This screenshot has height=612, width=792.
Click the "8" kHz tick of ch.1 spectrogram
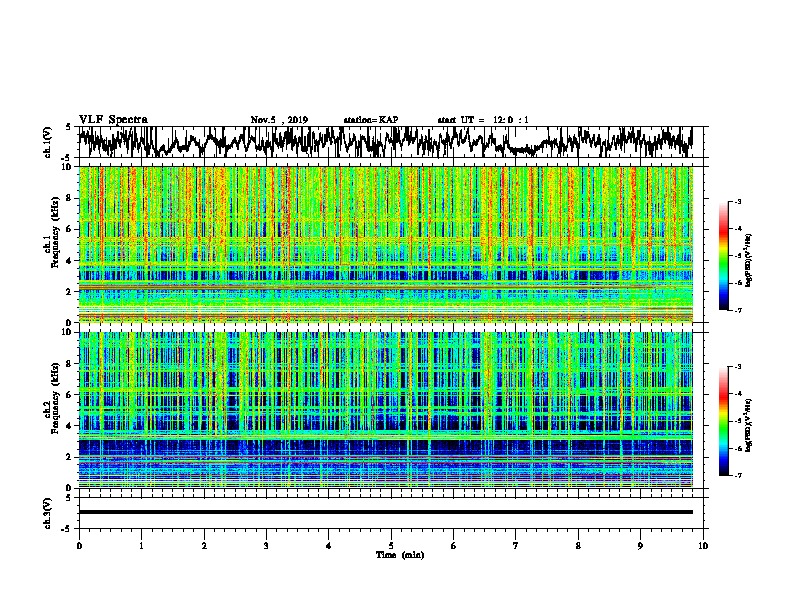click(x=70, y=198)
